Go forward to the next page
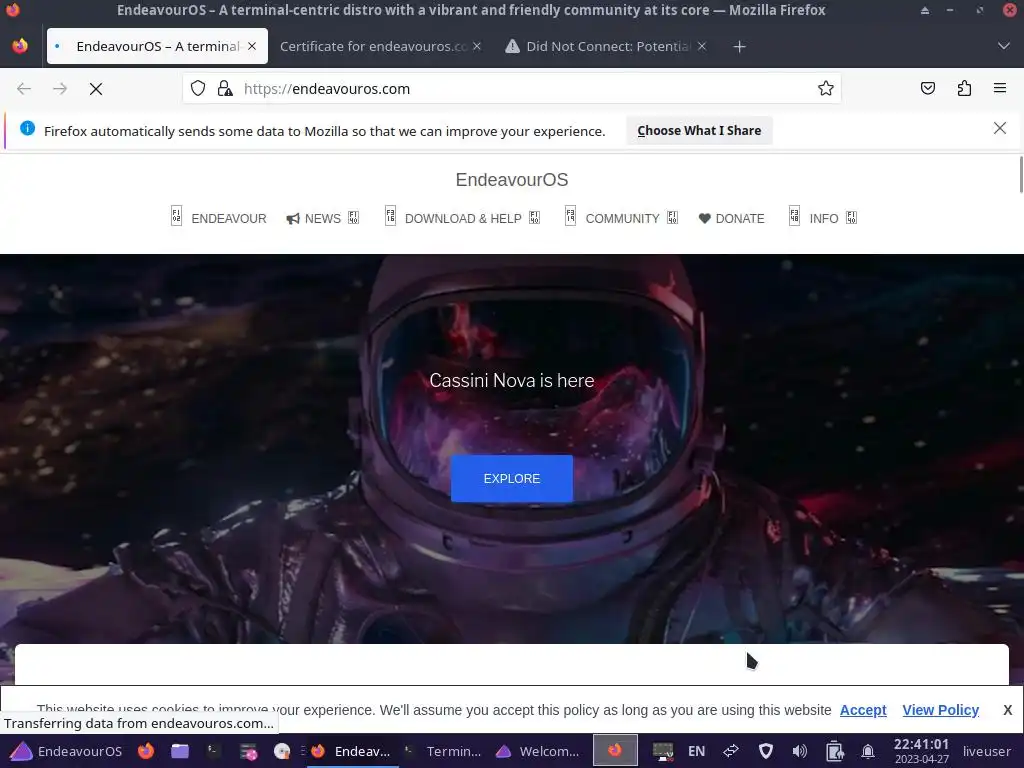1024x768 pixels. coord(60,89)
